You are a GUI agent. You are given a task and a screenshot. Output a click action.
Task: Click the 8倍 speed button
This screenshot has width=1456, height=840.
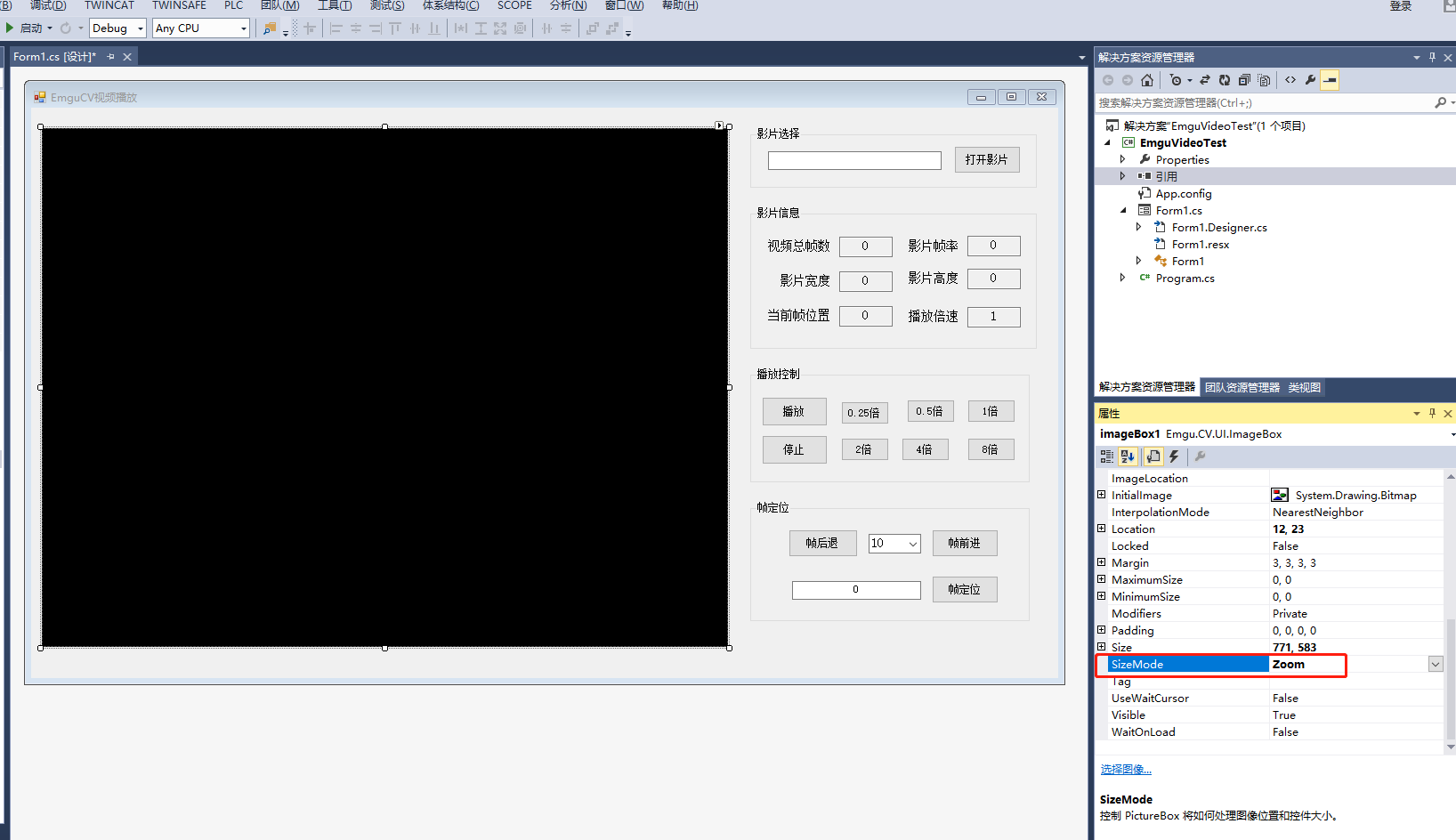[x=991, y=450]
